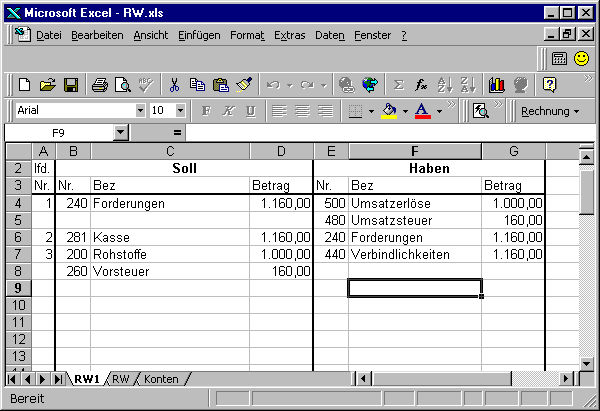Toggle Bold formatting button
Image resolution: width=600 pixels, height=411 pixels.
tap(207, 111)
